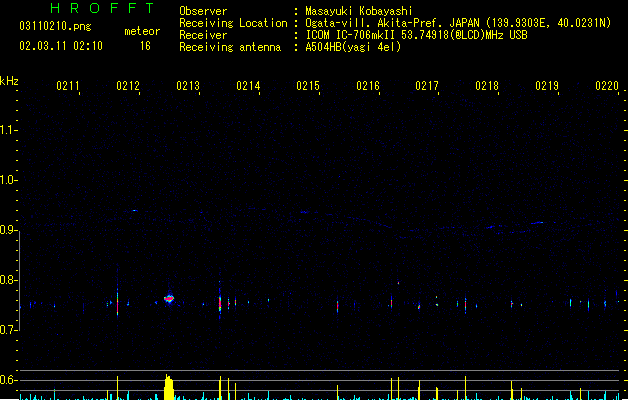The image size is (629, 400).
Task: Click the 1.0 kHz axis label
Action: point(8,180)
